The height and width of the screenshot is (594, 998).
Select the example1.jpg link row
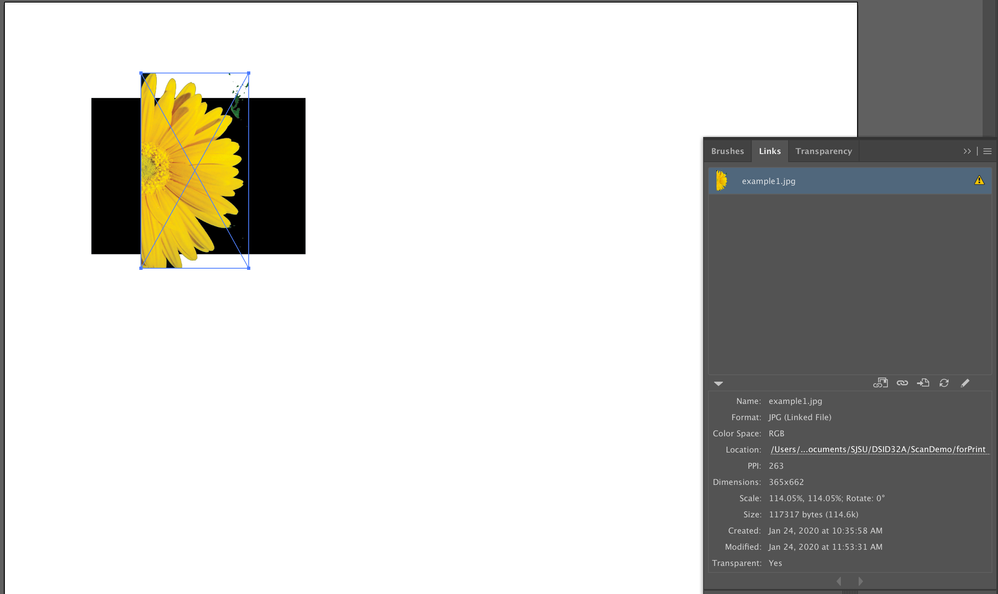click(850, 181)
